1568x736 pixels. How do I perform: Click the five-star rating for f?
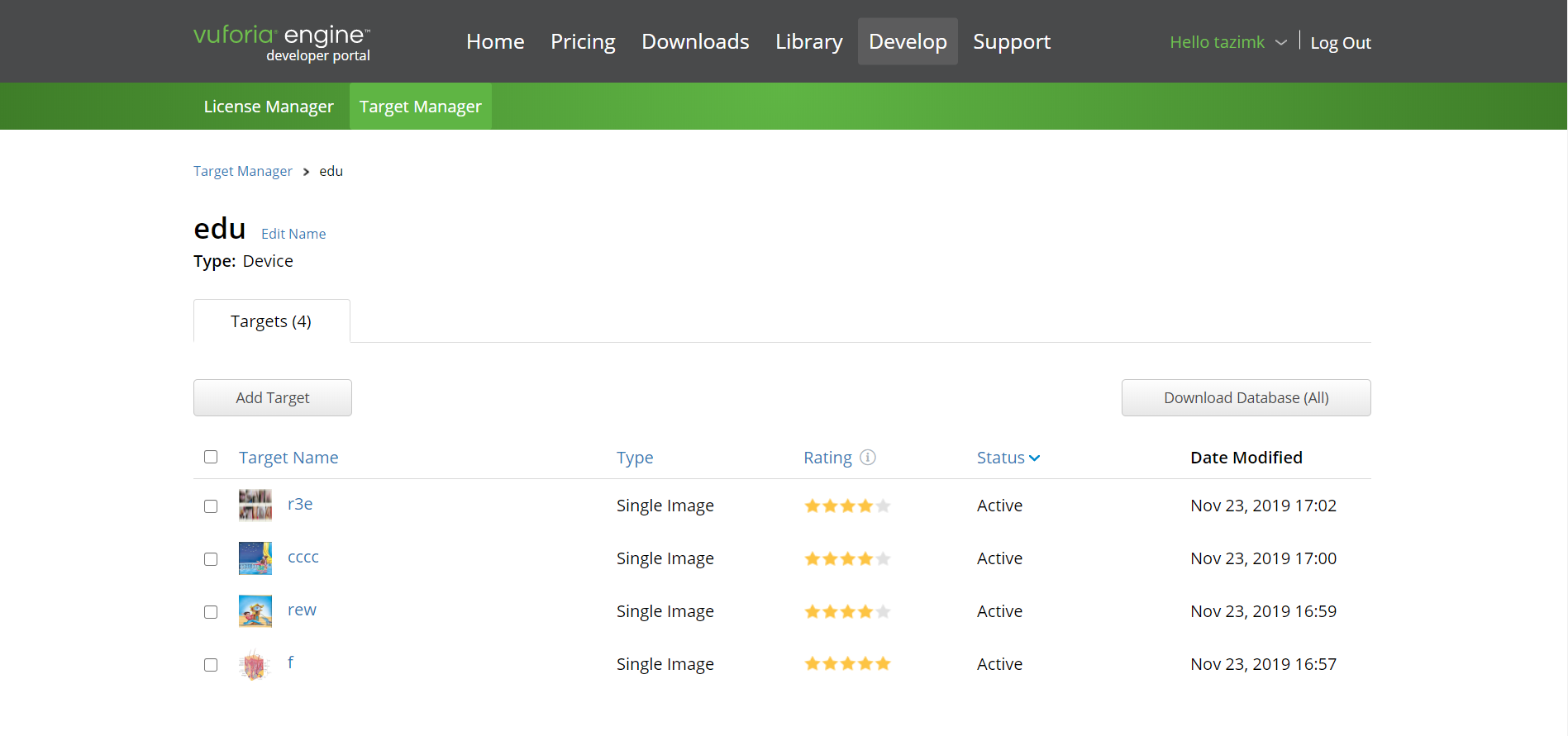click(847, 663)
